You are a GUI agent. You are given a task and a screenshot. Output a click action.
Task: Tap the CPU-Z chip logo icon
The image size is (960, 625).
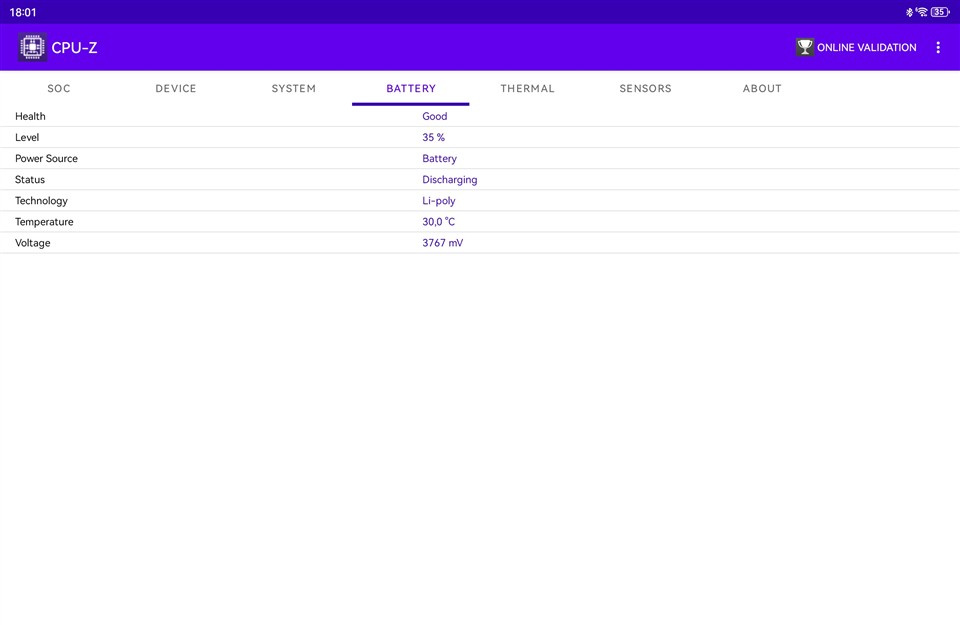coord(32,47)
